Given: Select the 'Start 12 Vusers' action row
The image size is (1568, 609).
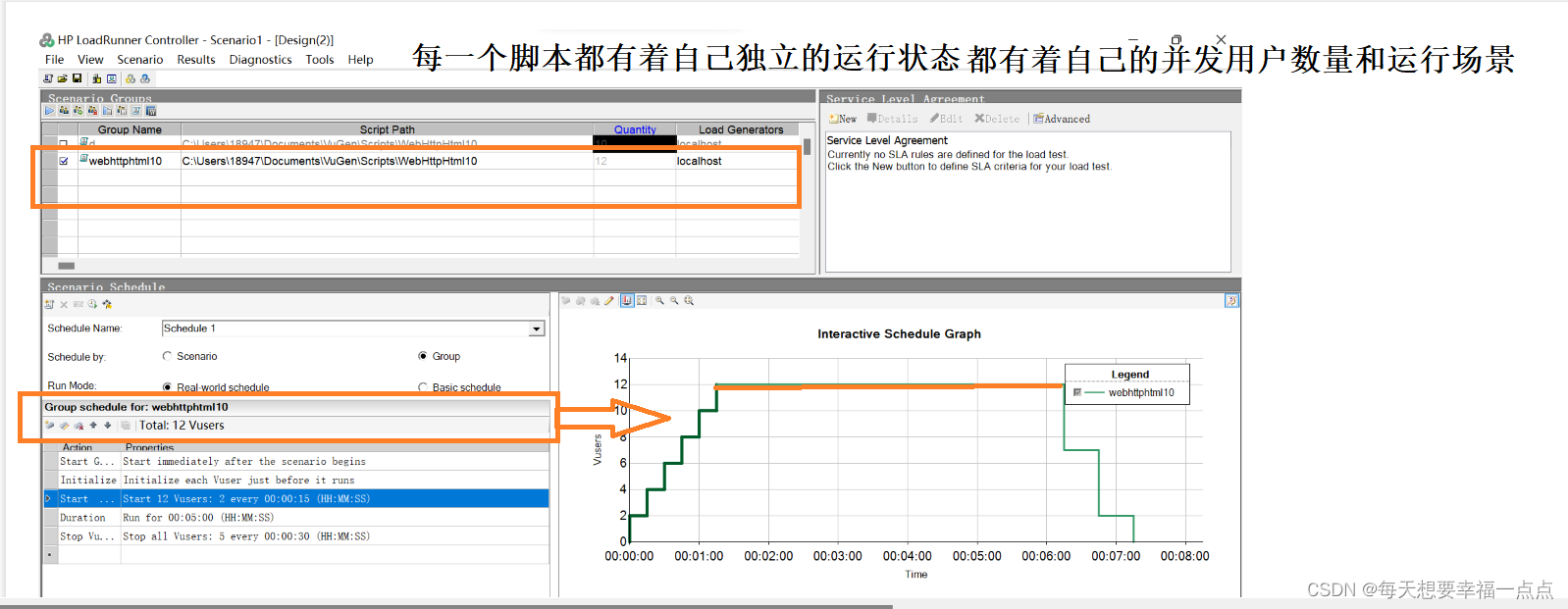Looking at the screenshot, I should coord(295,499).
